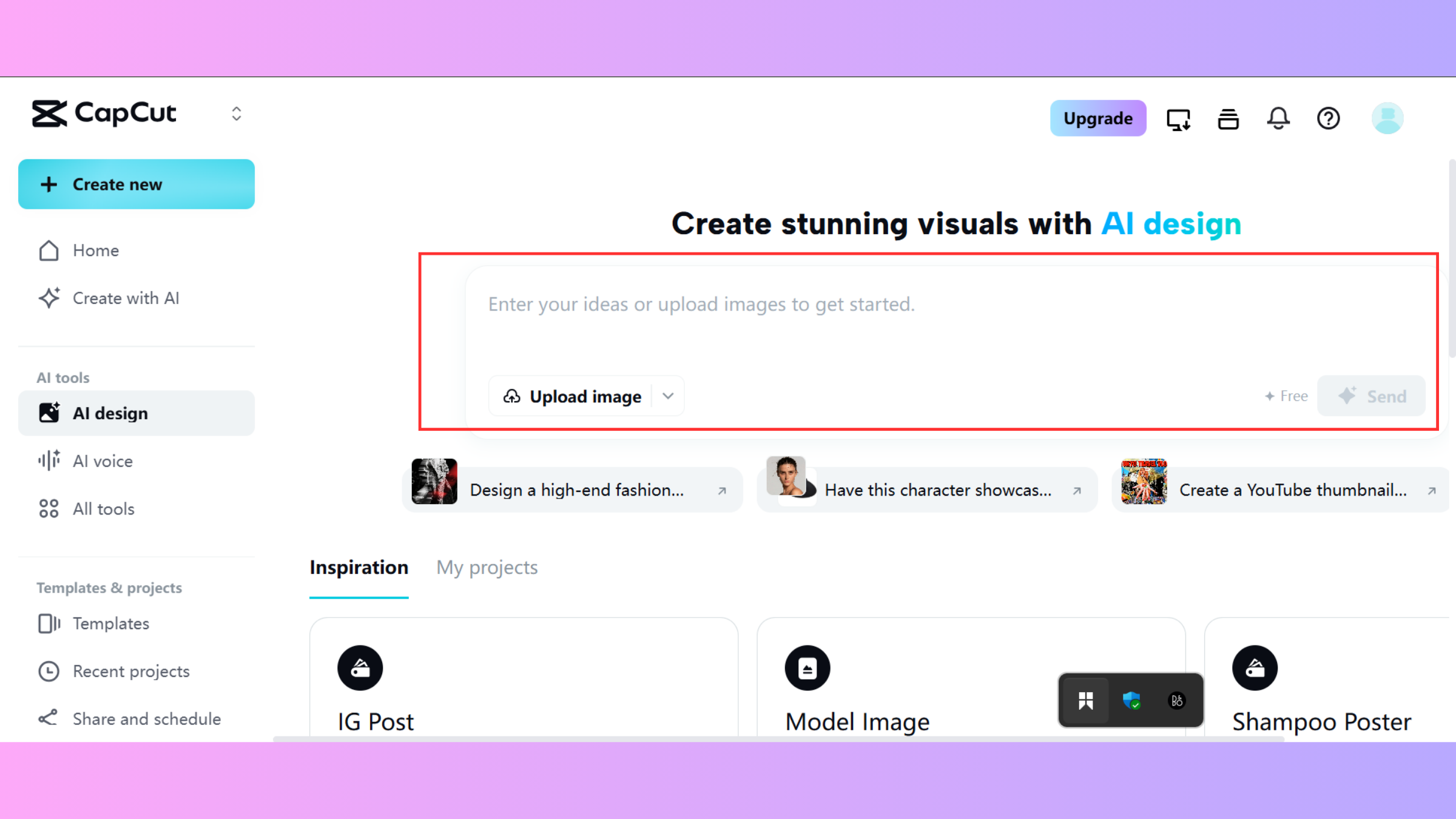Expand the CapCut workspace switcher arrows

[237, 114]
